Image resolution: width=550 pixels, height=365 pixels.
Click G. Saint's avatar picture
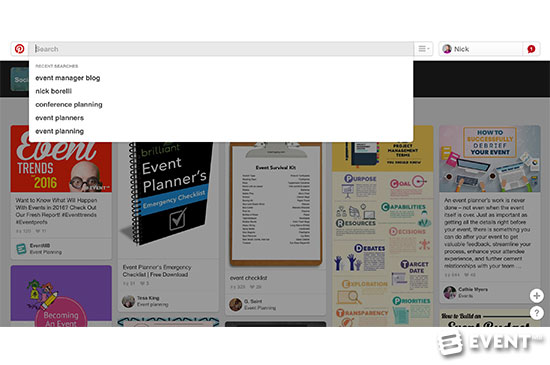(236, 304)
